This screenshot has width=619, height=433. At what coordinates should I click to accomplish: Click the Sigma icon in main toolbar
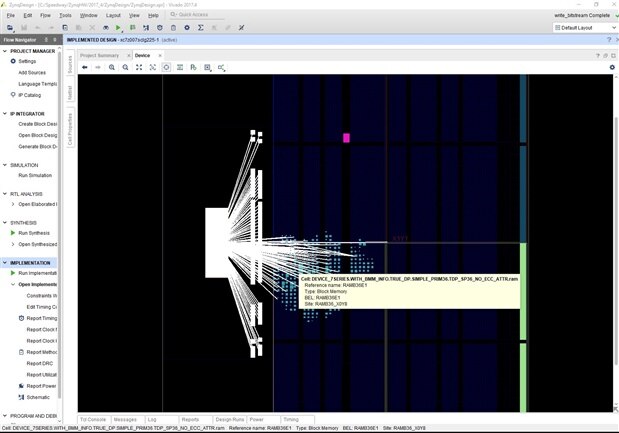[x=200, y=28]
